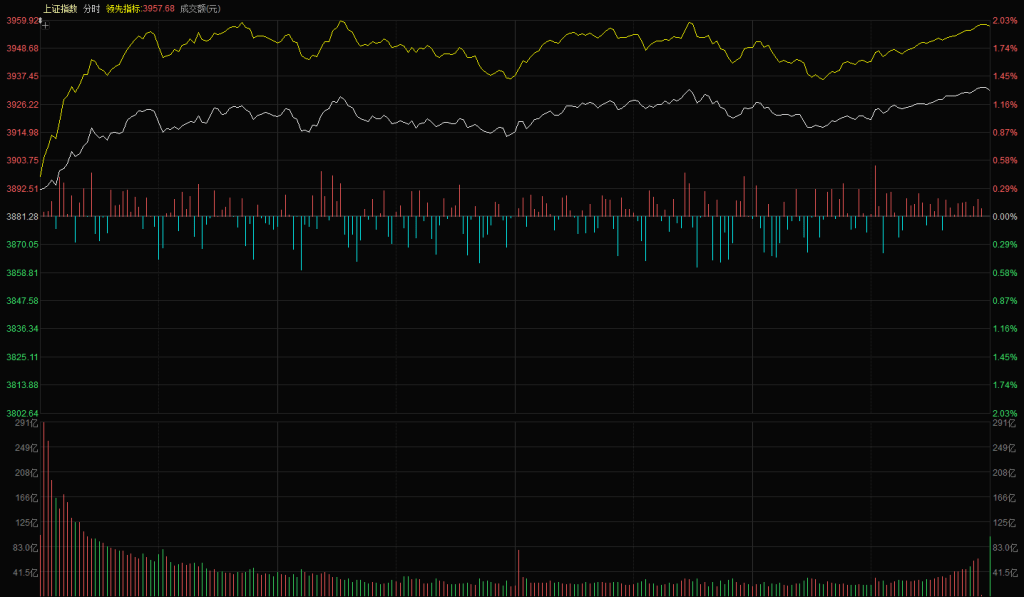1024x597 pixels.
Task: Click the 41.5亿 label on right volume axis
Action: click(x=1003, y=572)
